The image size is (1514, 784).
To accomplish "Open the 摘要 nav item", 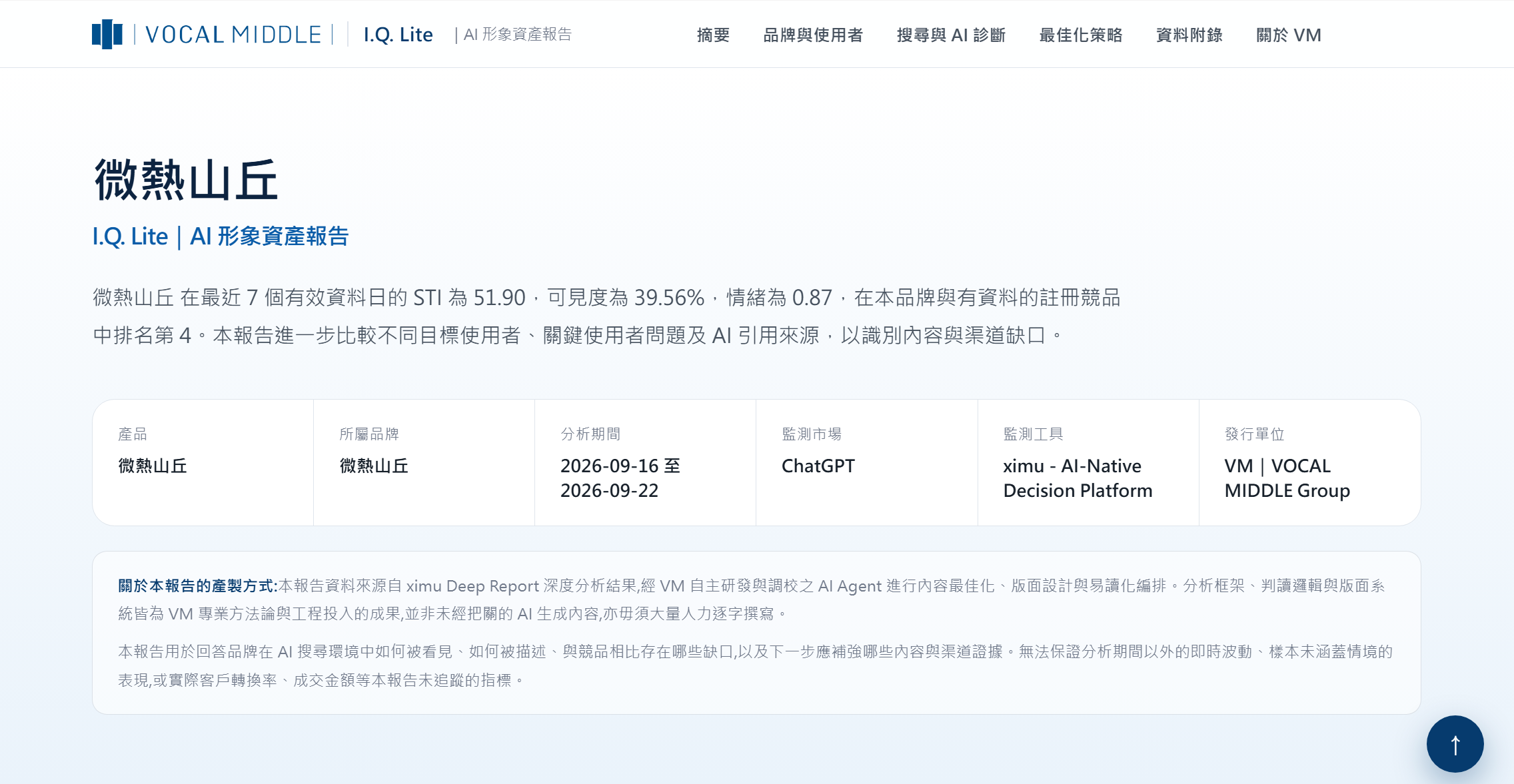I will pos(713,35).
